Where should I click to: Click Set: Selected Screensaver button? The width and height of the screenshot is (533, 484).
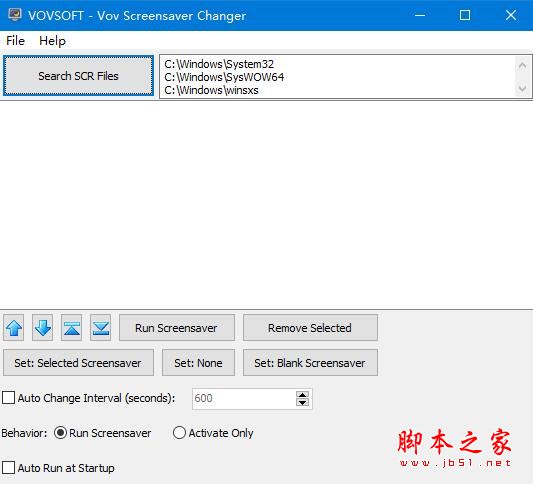coord(78,363)
